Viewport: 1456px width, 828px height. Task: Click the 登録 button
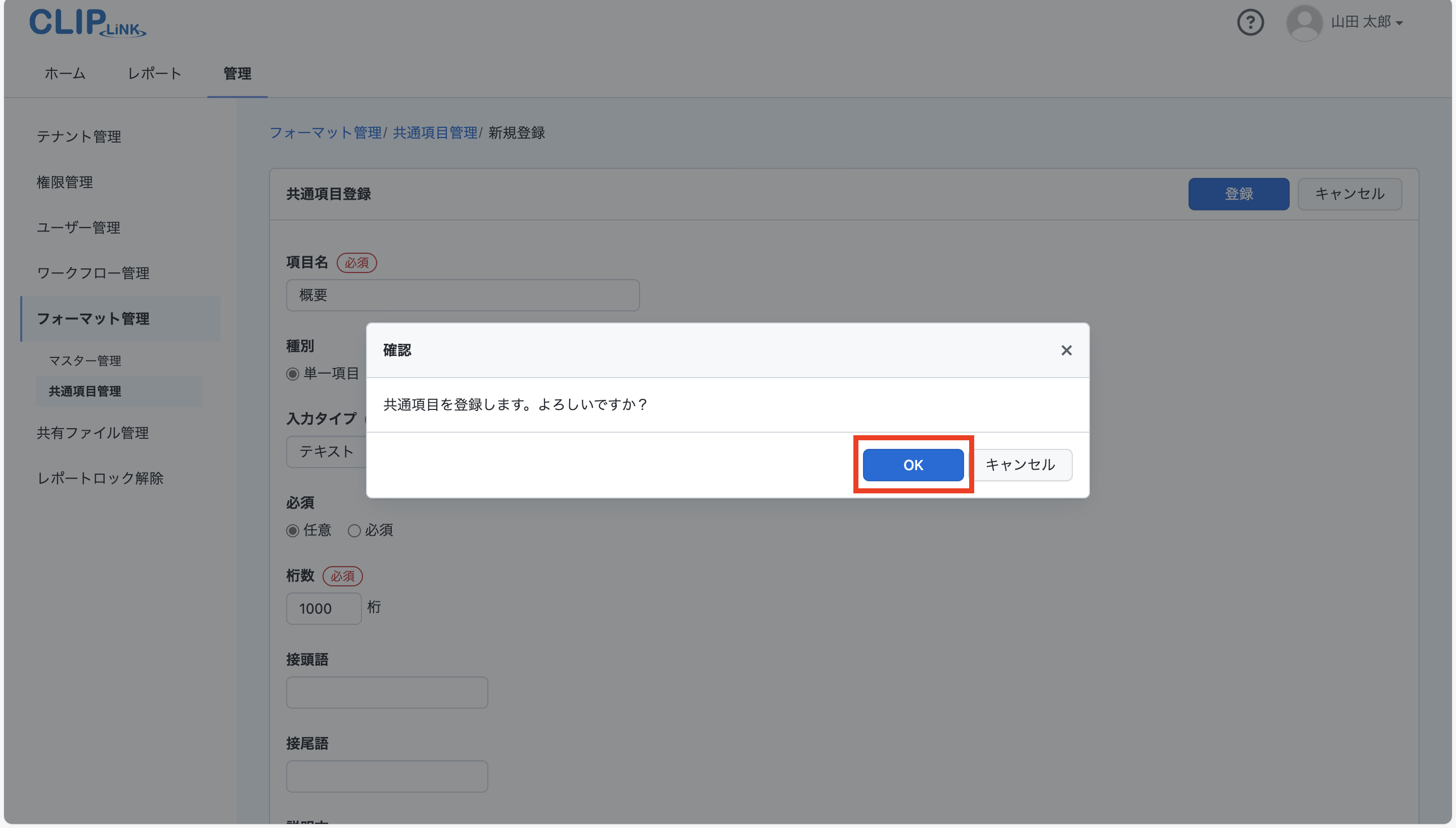1238,193
